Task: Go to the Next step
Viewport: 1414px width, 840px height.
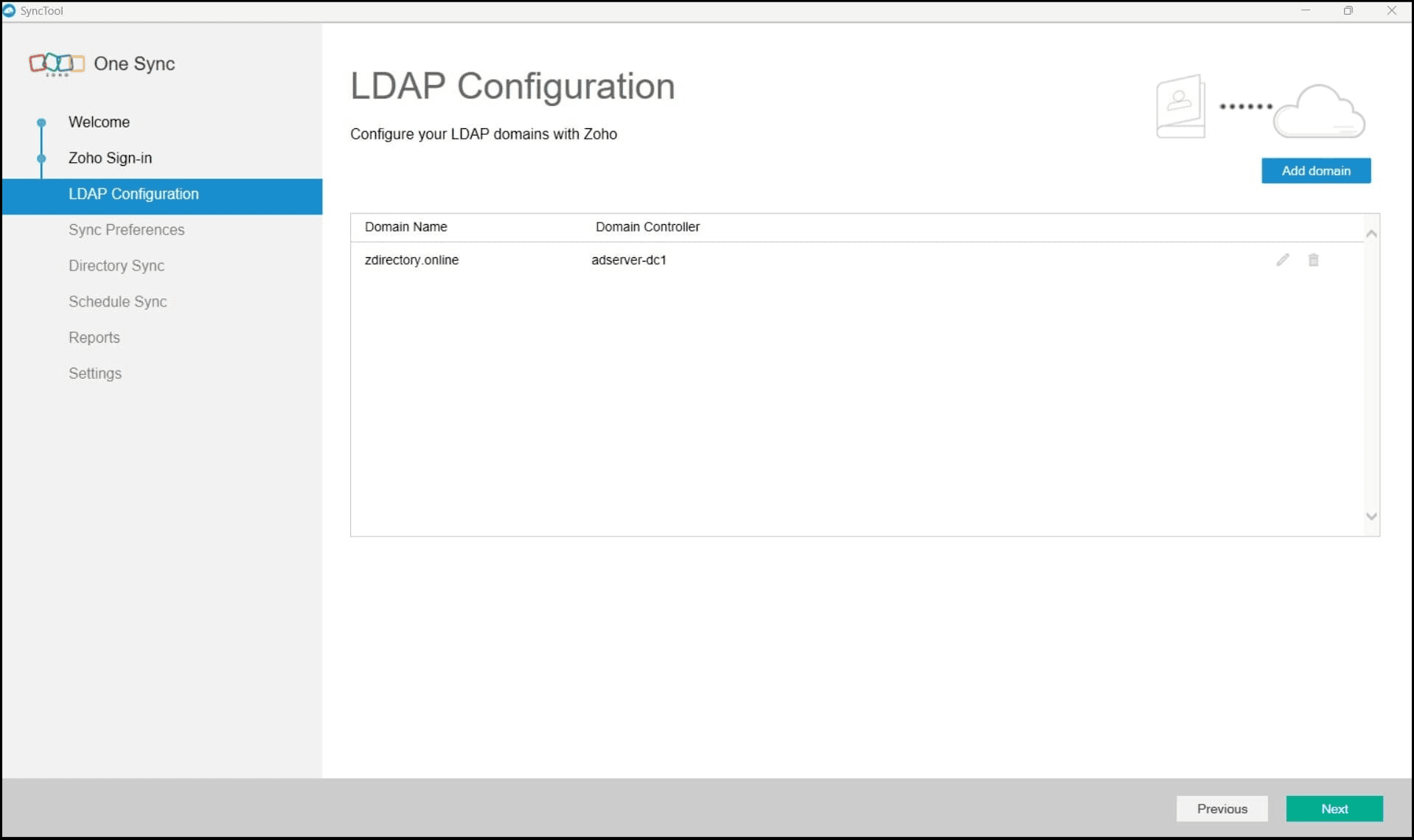Action: tap(1334, 808)
